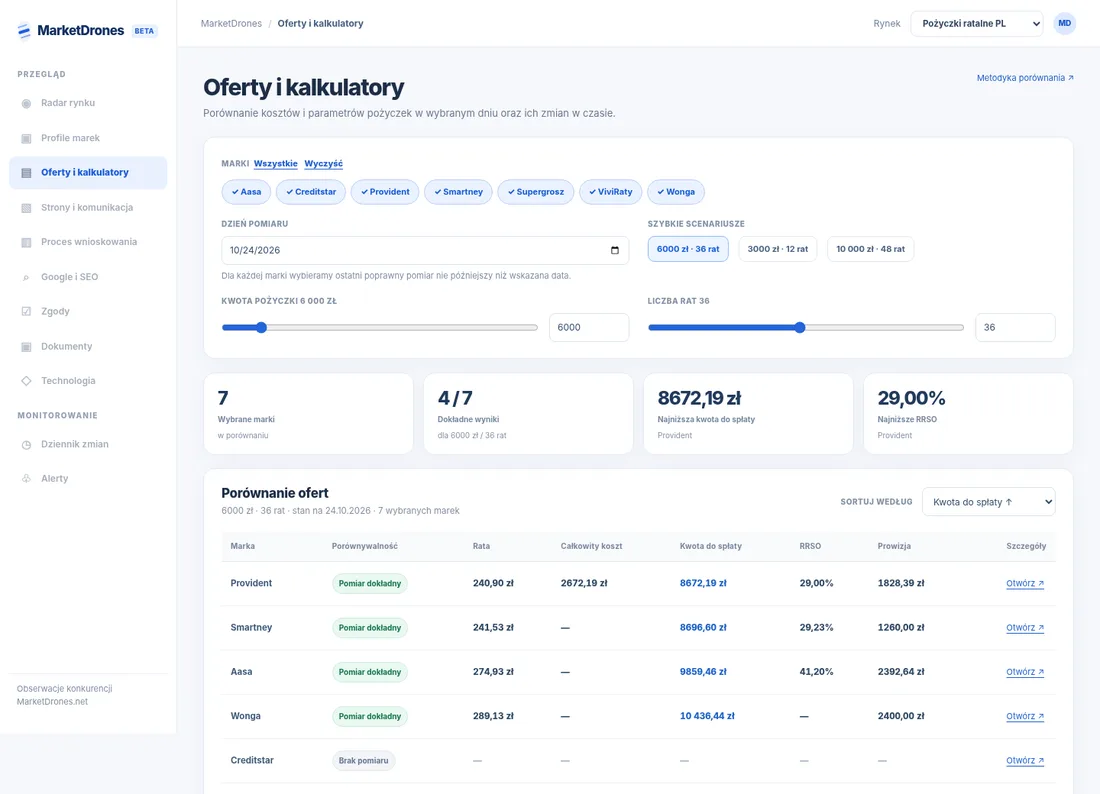Open the Creditstar row Otwórz link
This screenshot has height=794, width=1100.
pyautogui.click(x=1025, y=760)
